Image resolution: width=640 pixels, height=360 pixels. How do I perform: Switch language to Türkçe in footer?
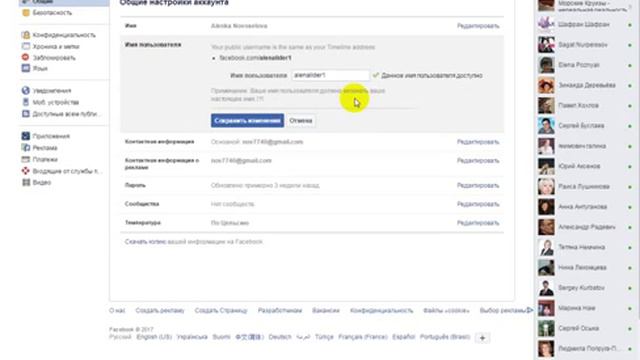point(324,337)
